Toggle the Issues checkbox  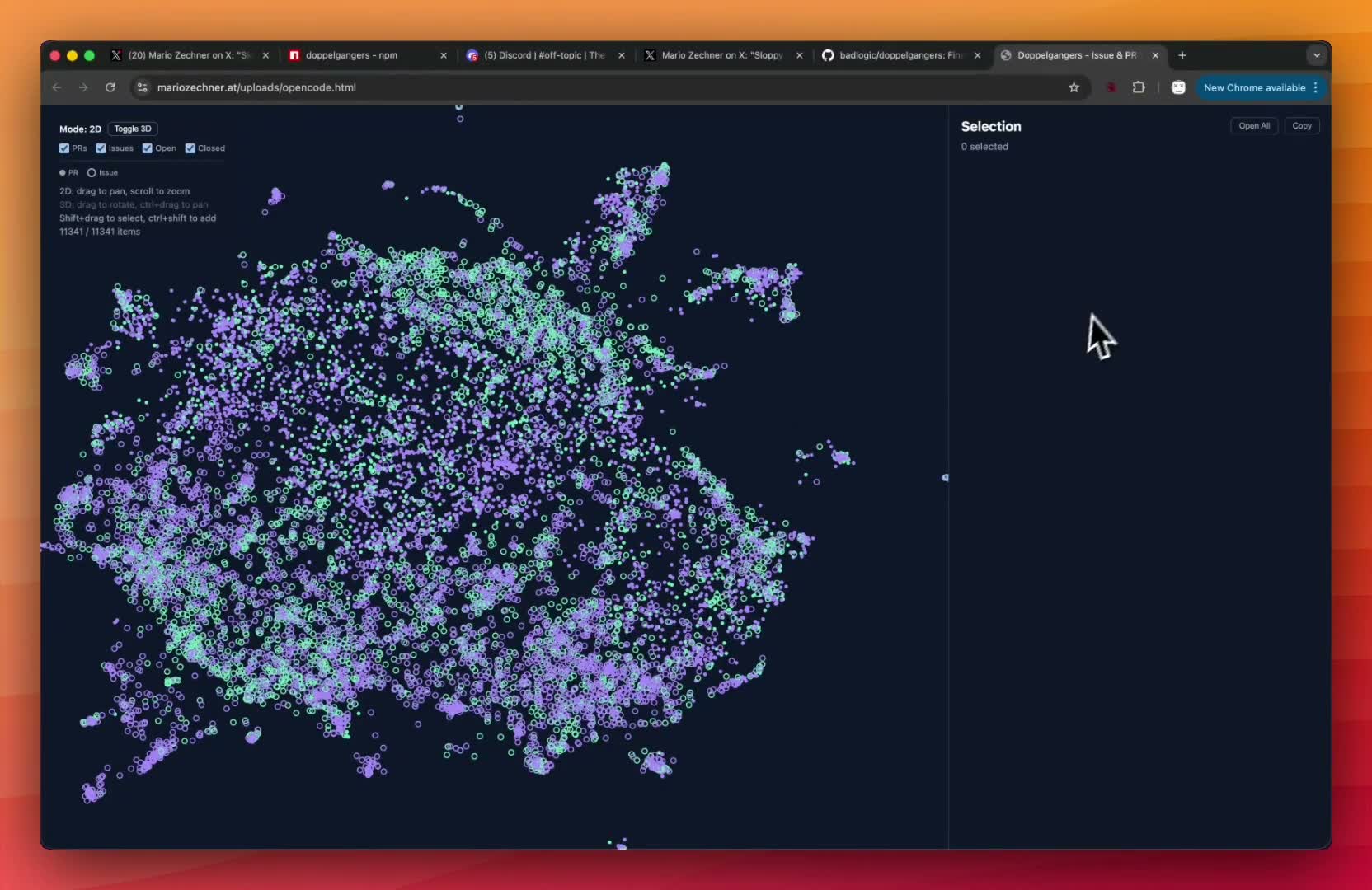coord(101,148)
